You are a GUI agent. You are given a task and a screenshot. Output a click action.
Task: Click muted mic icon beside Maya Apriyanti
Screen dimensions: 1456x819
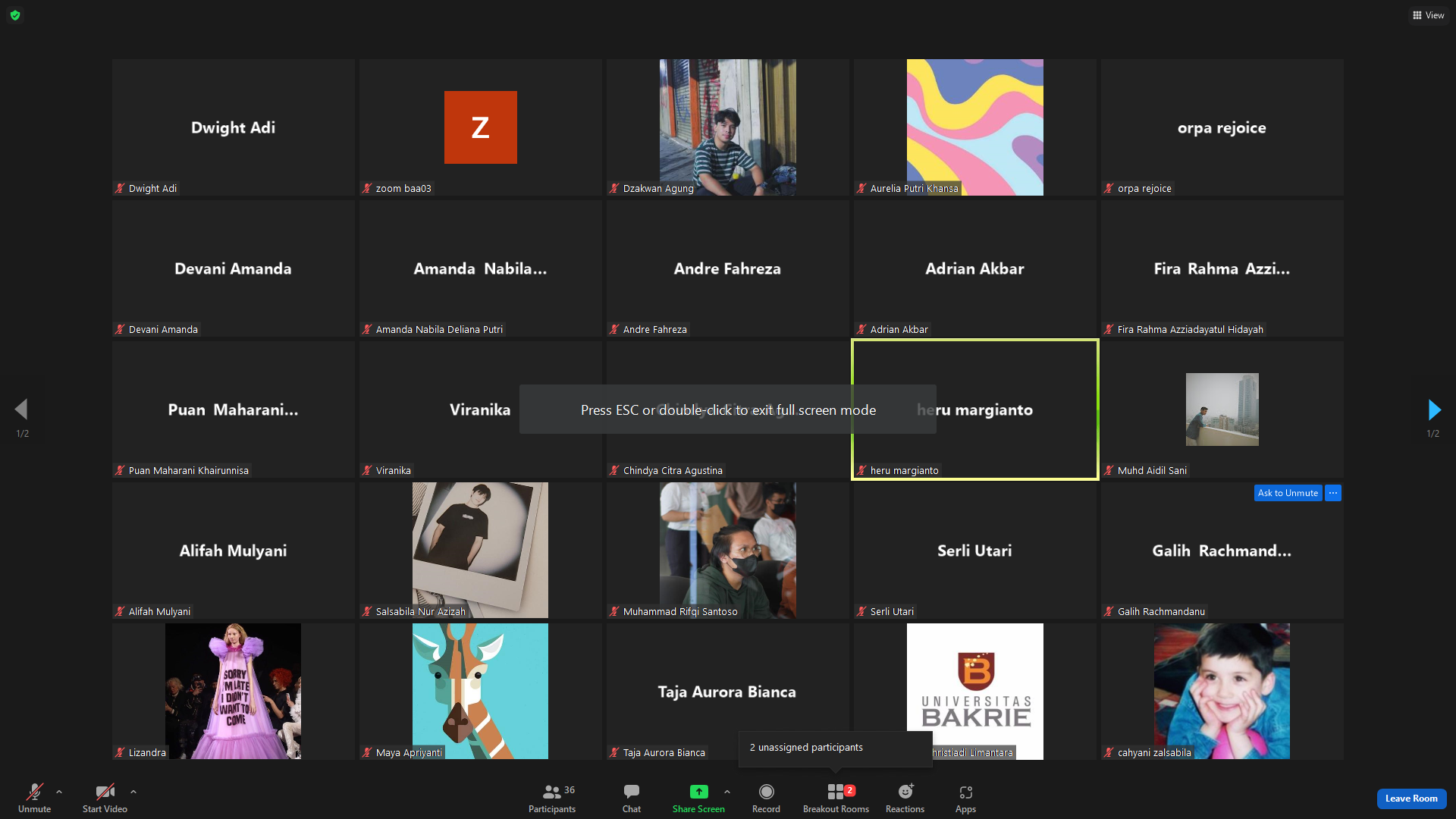click(367, 753)
